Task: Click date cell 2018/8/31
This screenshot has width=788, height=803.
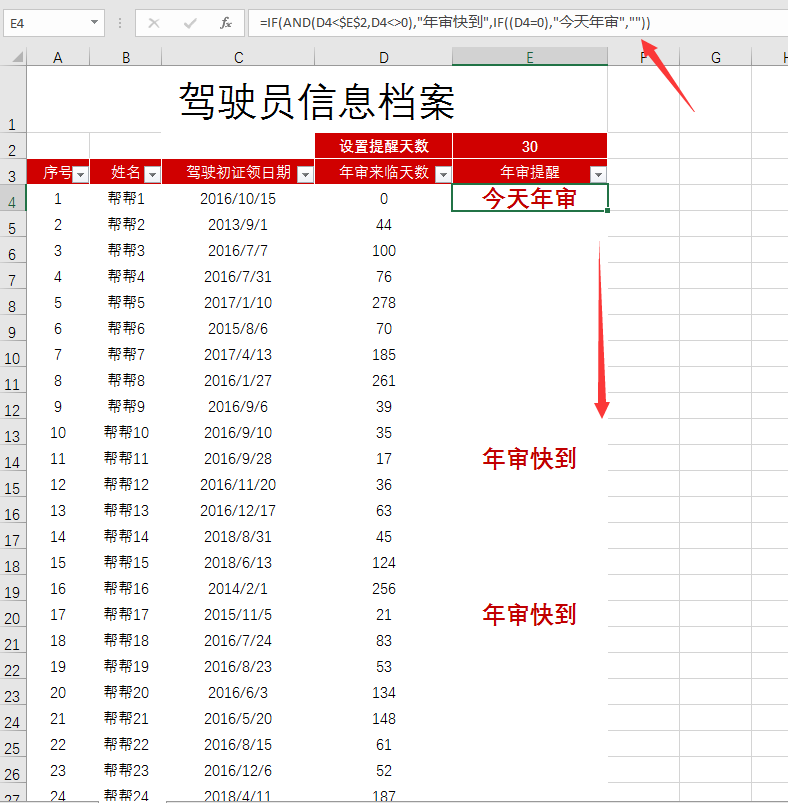Action: click(238, 536)
